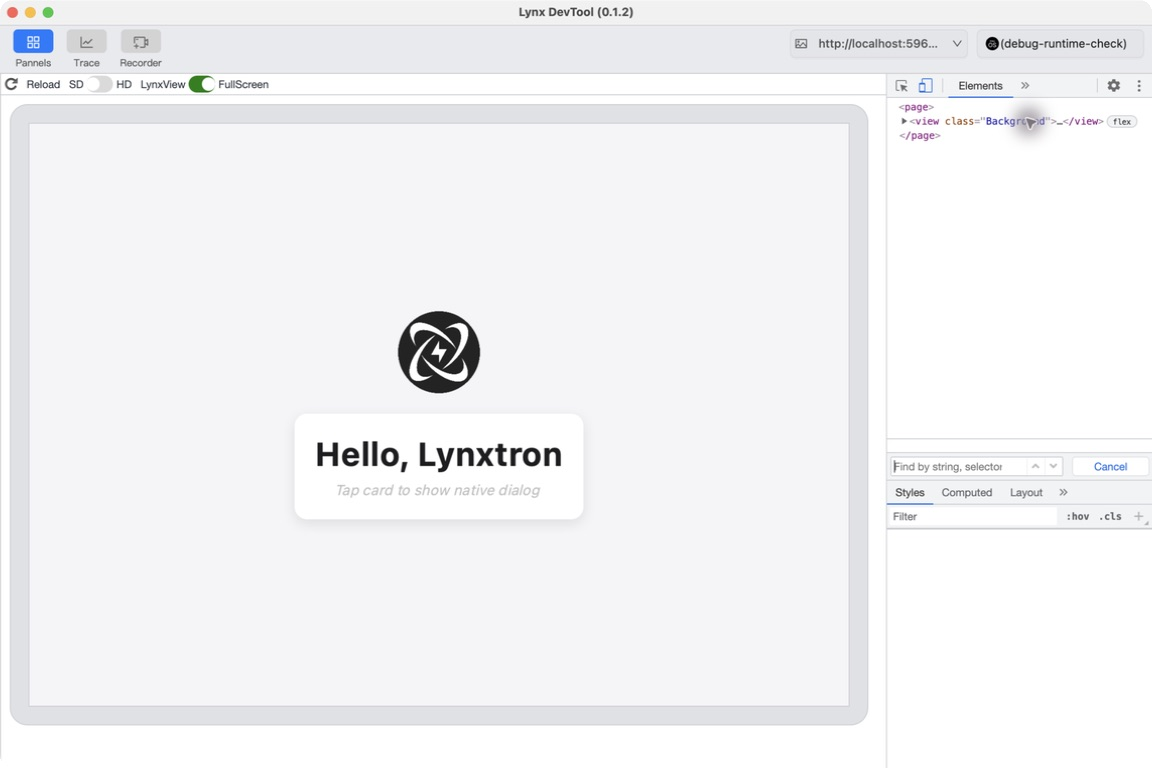Click the 'Tap card to show native dialog' text
Image resolution: width=1152 pixels, height=768 pixels.
(x=438, y=490)
